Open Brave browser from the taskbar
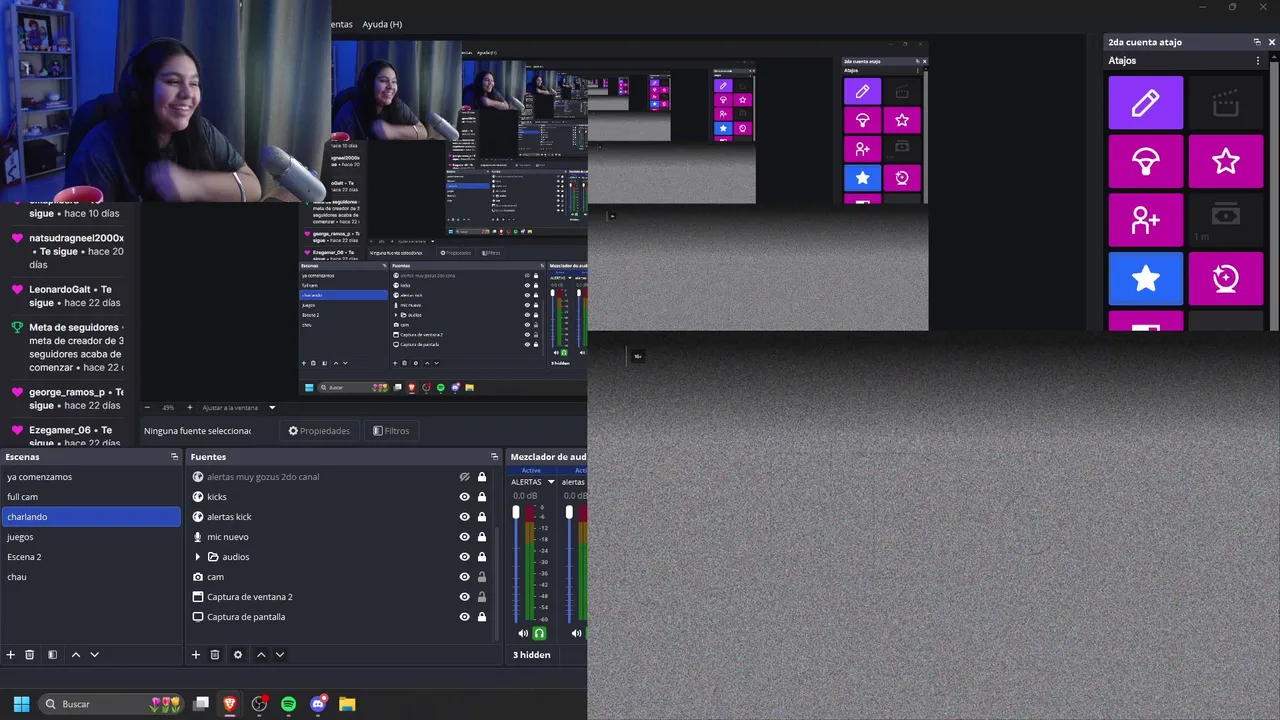This screenshot has height=720, width=1280. coord(230,704)
